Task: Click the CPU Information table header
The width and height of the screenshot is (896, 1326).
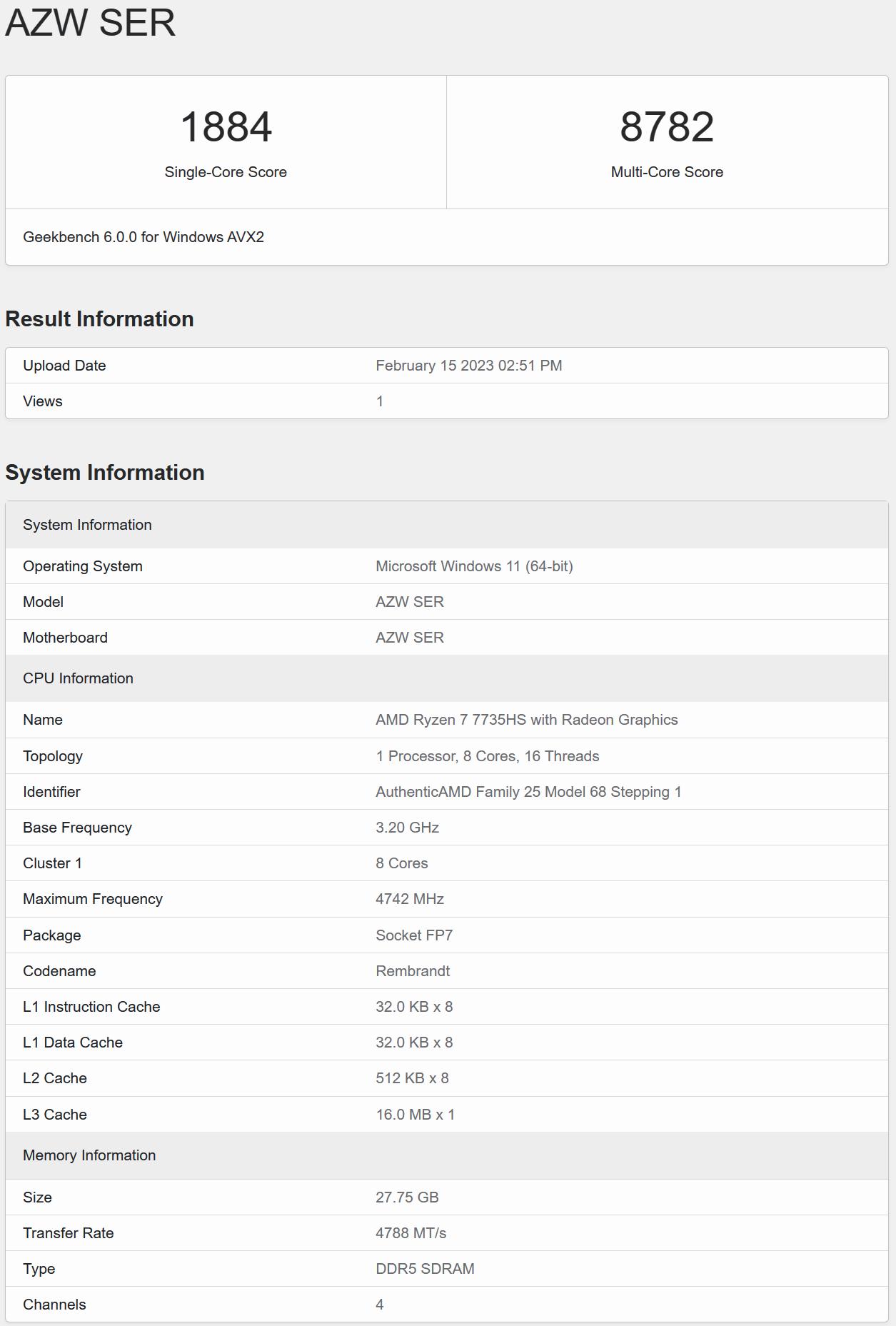Action: 78,678
